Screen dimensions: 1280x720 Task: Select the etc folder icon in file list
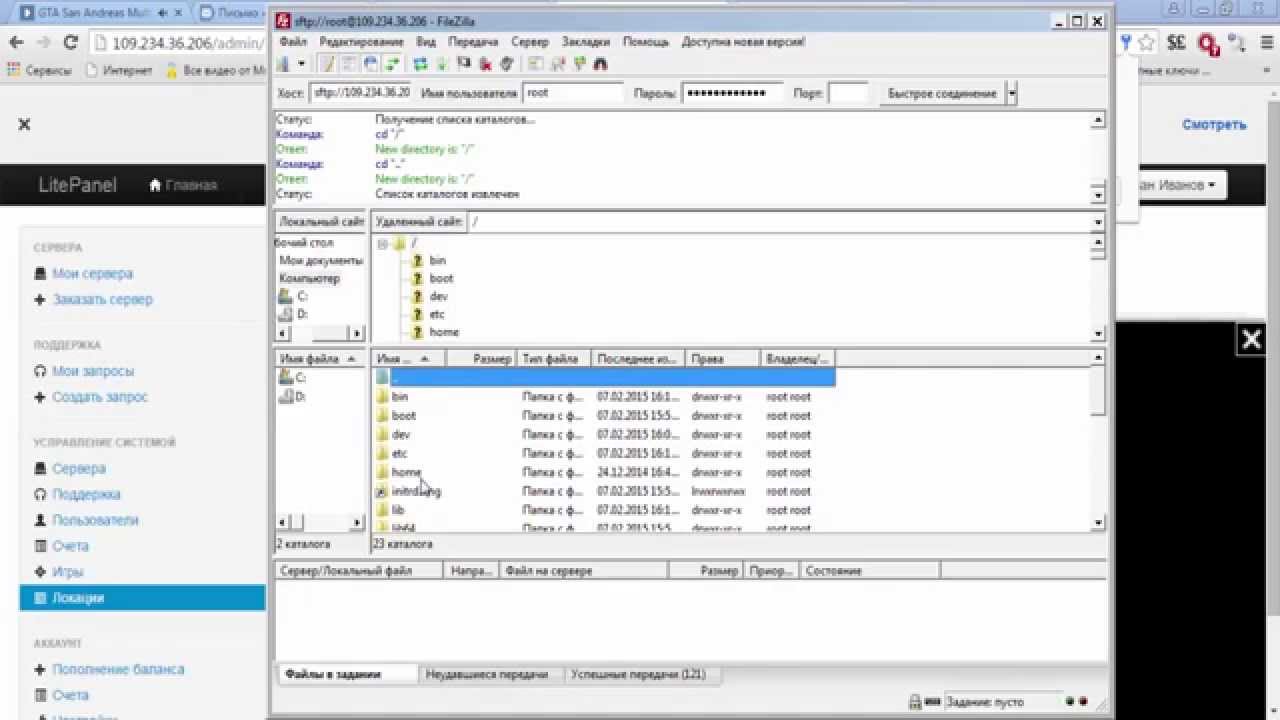point(381,454)
